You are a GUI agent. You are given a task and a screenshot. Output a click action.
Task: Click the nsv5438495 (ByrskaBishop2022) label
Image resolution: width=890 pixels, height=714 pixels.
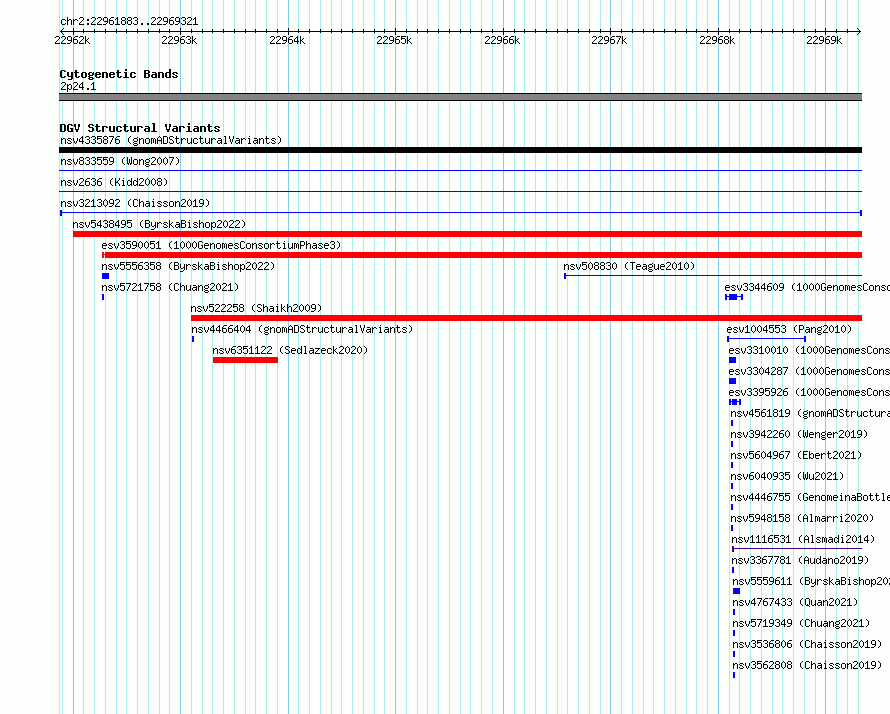coord(159,224)
